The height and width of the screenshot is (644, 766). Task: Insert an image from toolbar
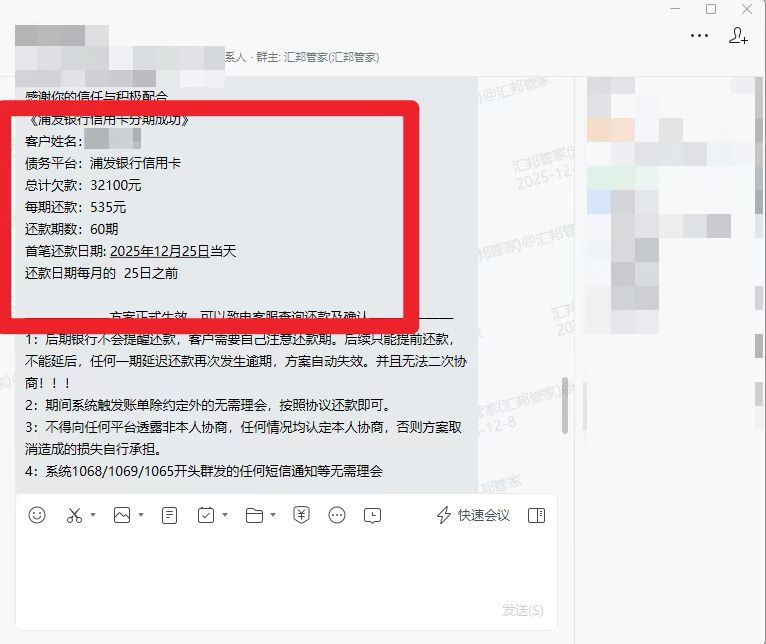pyautogui.click(x=122, y=515)
